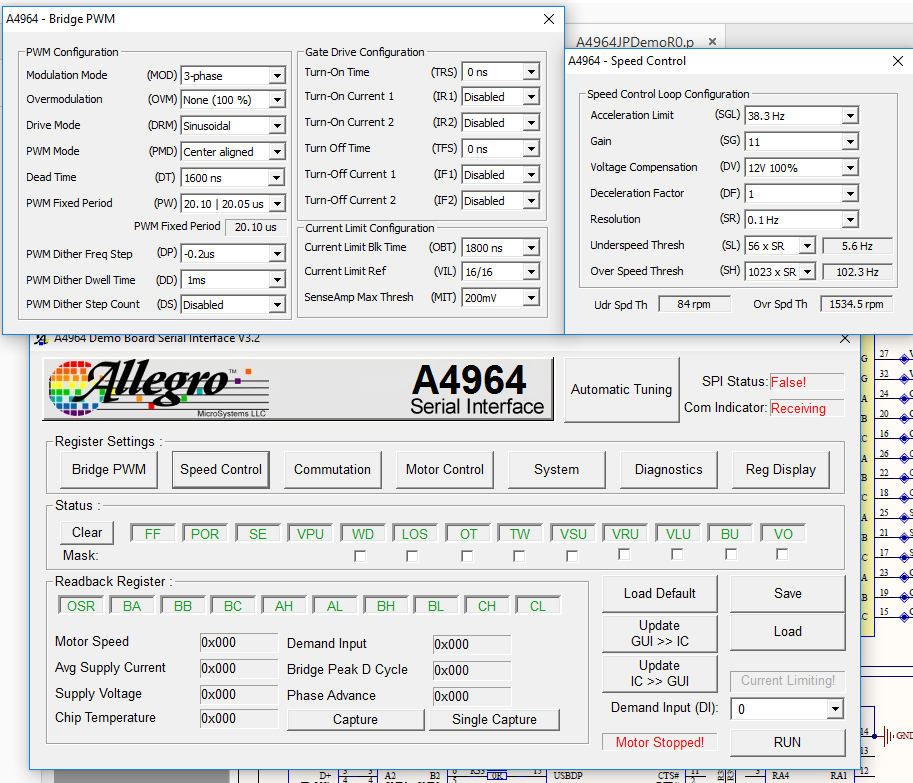Image resolution: width=913 pixels, height=783 pixels.
Task: Expand the Turn-On Current 1 dropdown
Action: coord(531,97)
